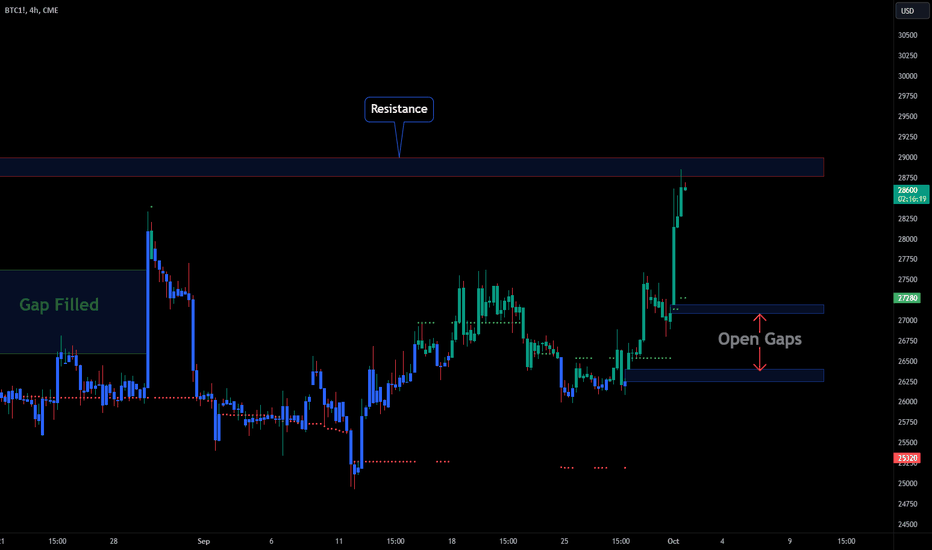Viewport: 932px width, 550px height.
Task: Click the 29500 price axis label
Action: 907,117
